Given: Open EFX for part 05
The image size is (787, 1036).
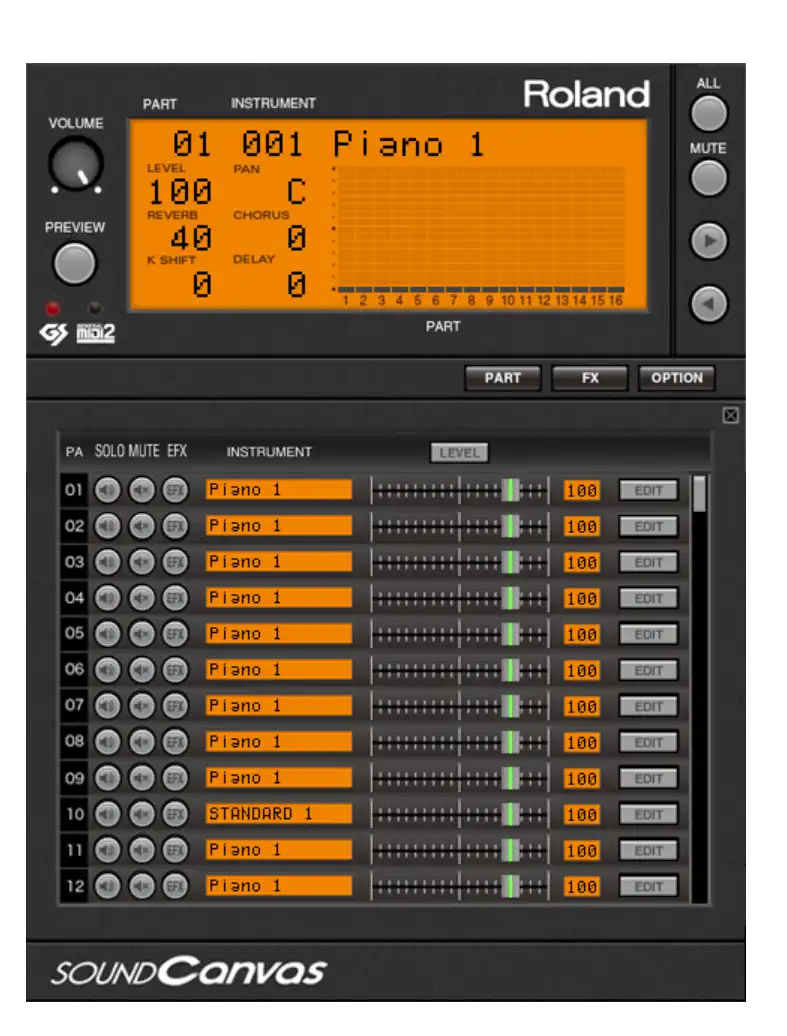Looking at the screenshot, I should coord(175,634).
